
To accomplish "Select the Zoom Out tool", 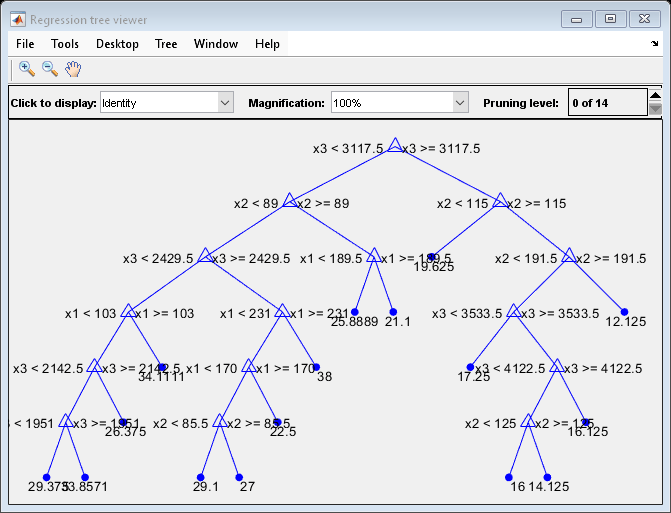I will point(50,69).
